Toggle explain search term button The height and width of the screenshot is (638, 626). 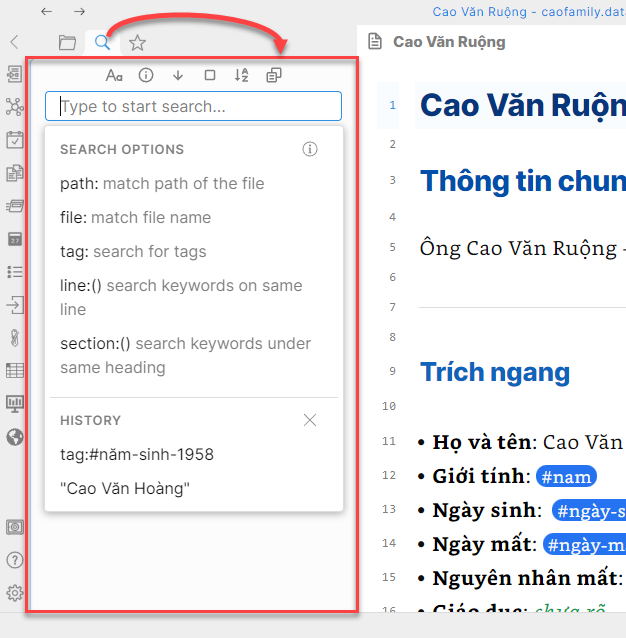146,75
